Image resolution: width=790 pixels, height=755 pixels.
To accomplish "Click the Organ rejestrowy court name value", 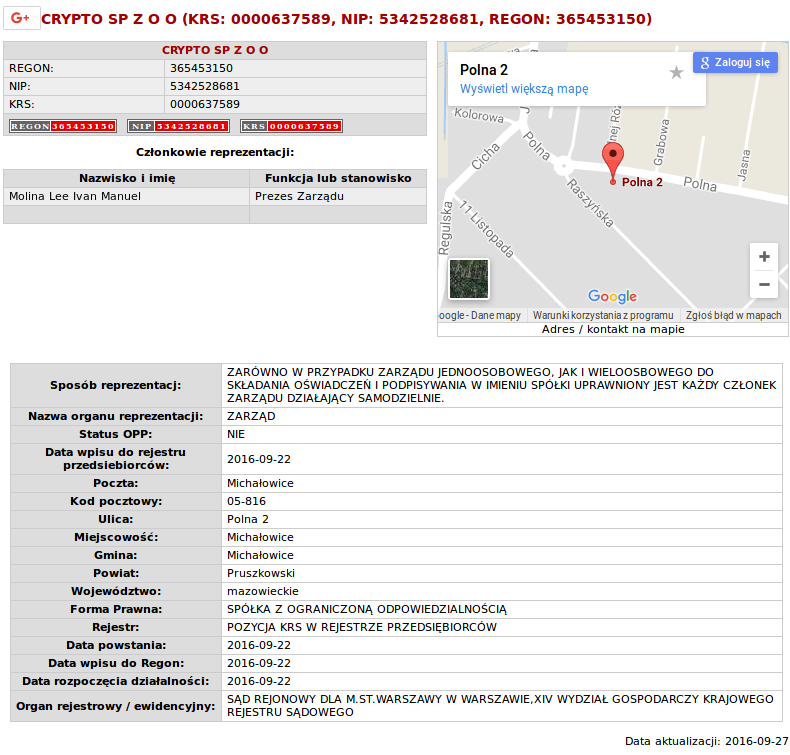I will [x=500, y=706].
